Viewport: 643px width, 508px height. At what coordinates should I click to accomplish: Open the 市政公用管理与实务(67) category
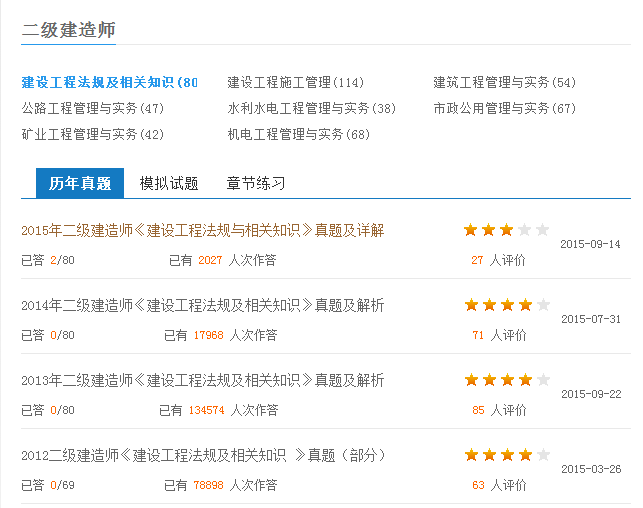[x=505, y=108]
